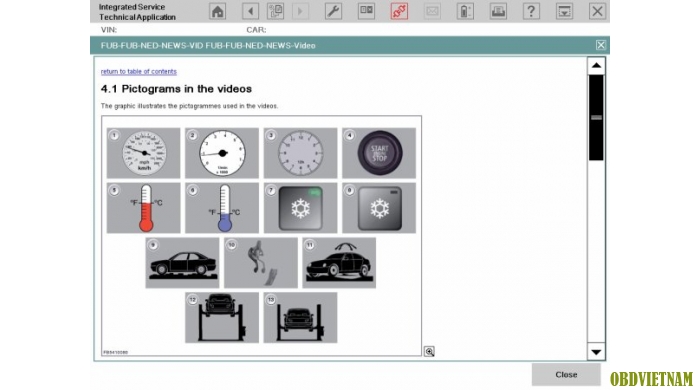Viewport: 700px width, 390px height.
Task: Click pictogram 10 foot pedals
Action: click(261, 263)
